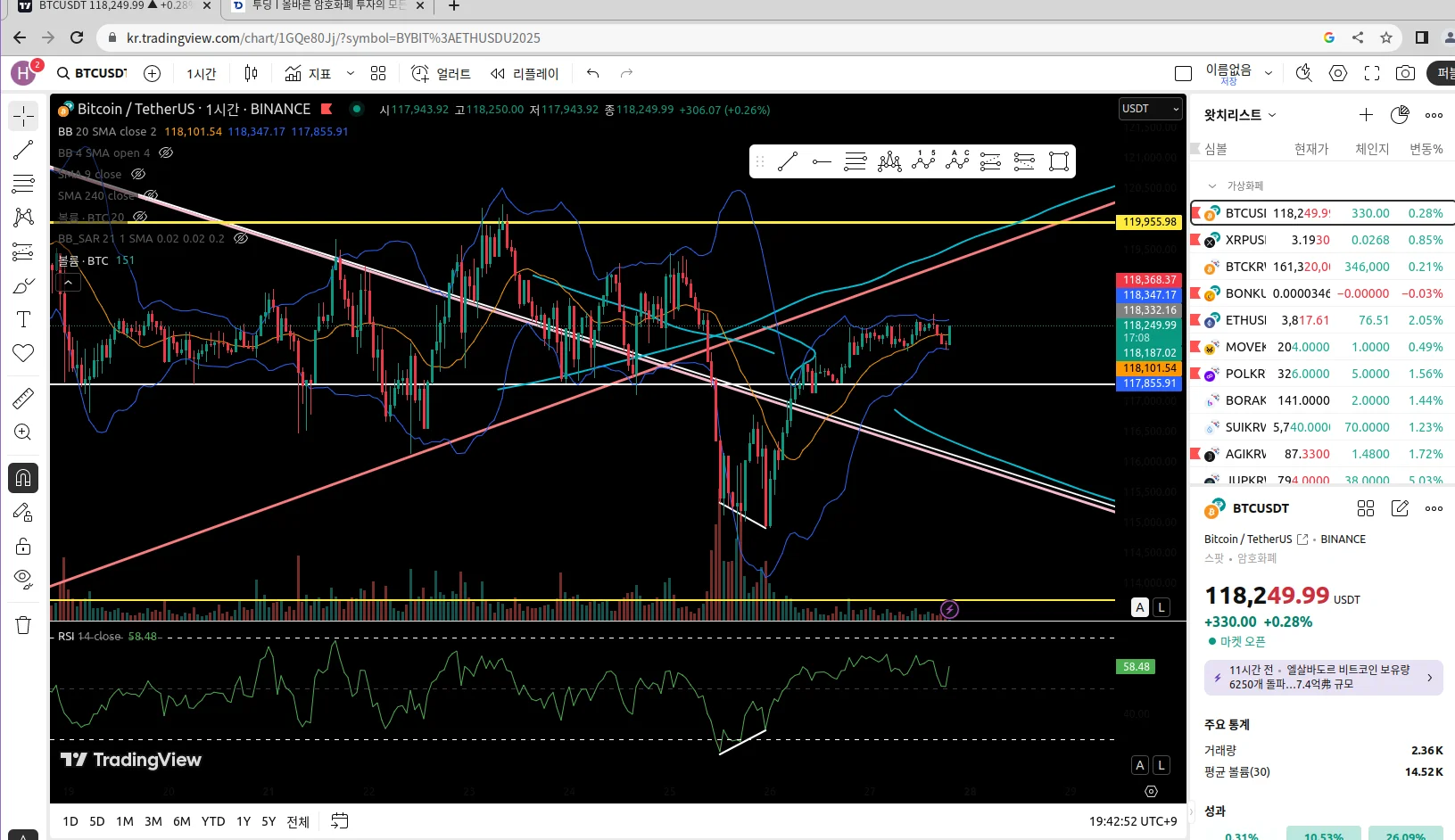The image size is (1455, 840).
Task: Select the crosshair cursor tool
Action: pyautogui.click(x=23, y=116)
